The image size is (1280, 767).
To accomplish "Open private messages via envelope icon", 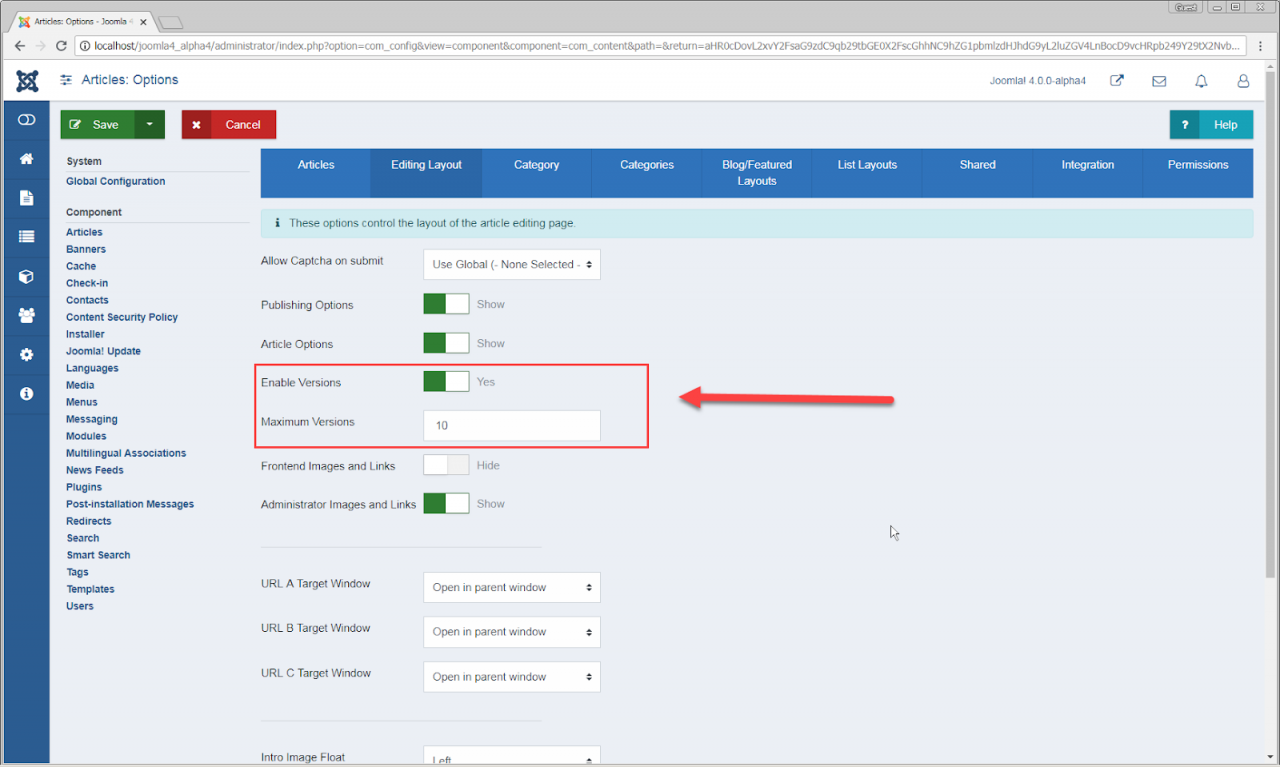I will pos(1158,81).
